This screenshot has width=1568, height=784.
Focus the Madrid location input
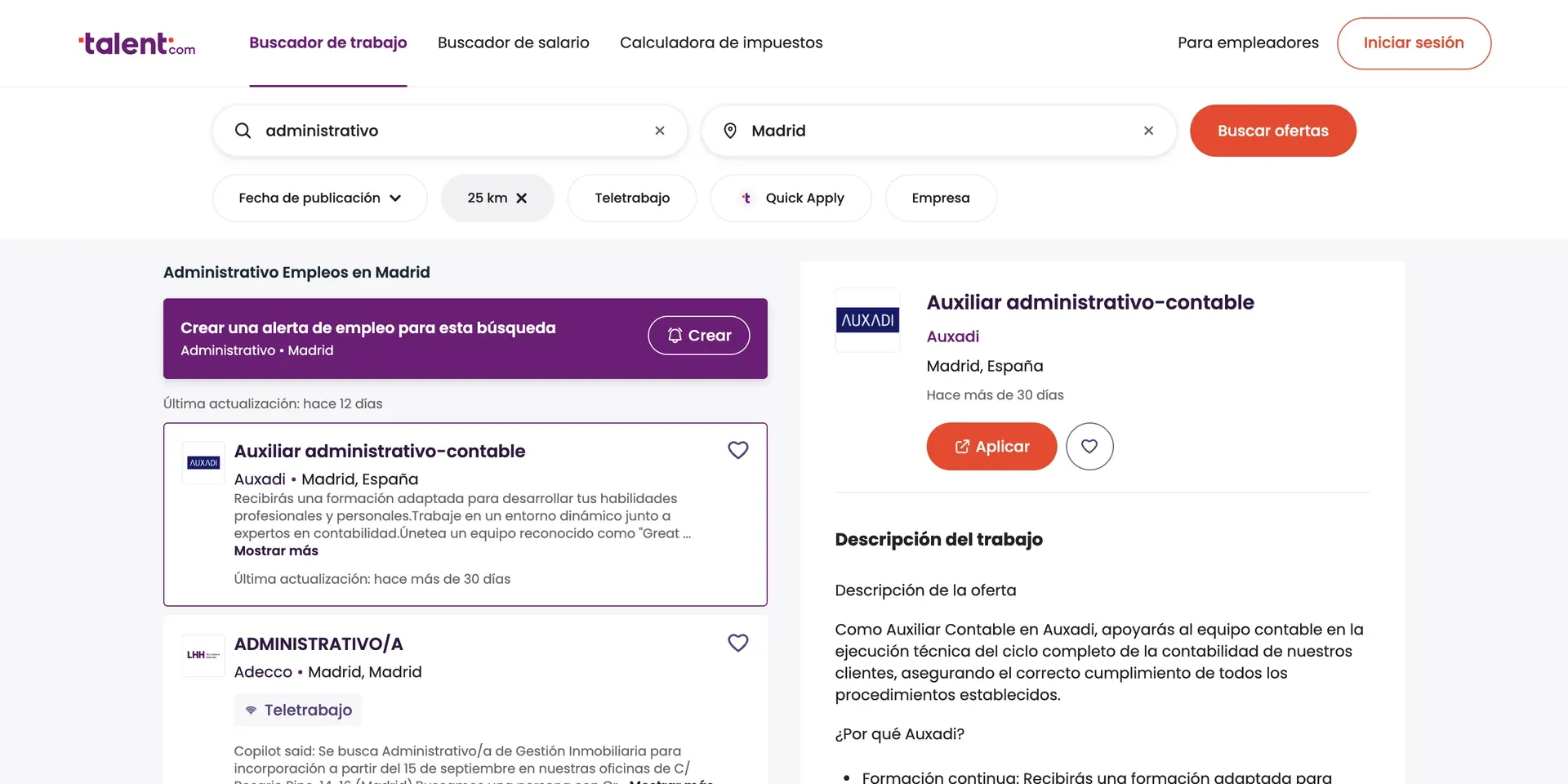tap(939, 131)
